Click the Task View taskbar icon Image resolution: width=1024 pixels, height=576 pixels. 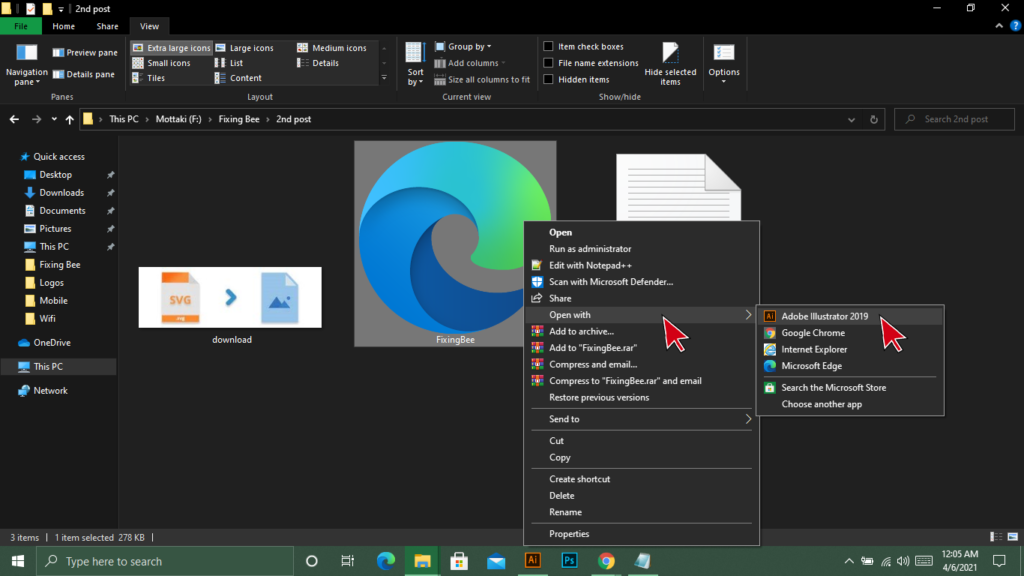[x=347, y=561]
